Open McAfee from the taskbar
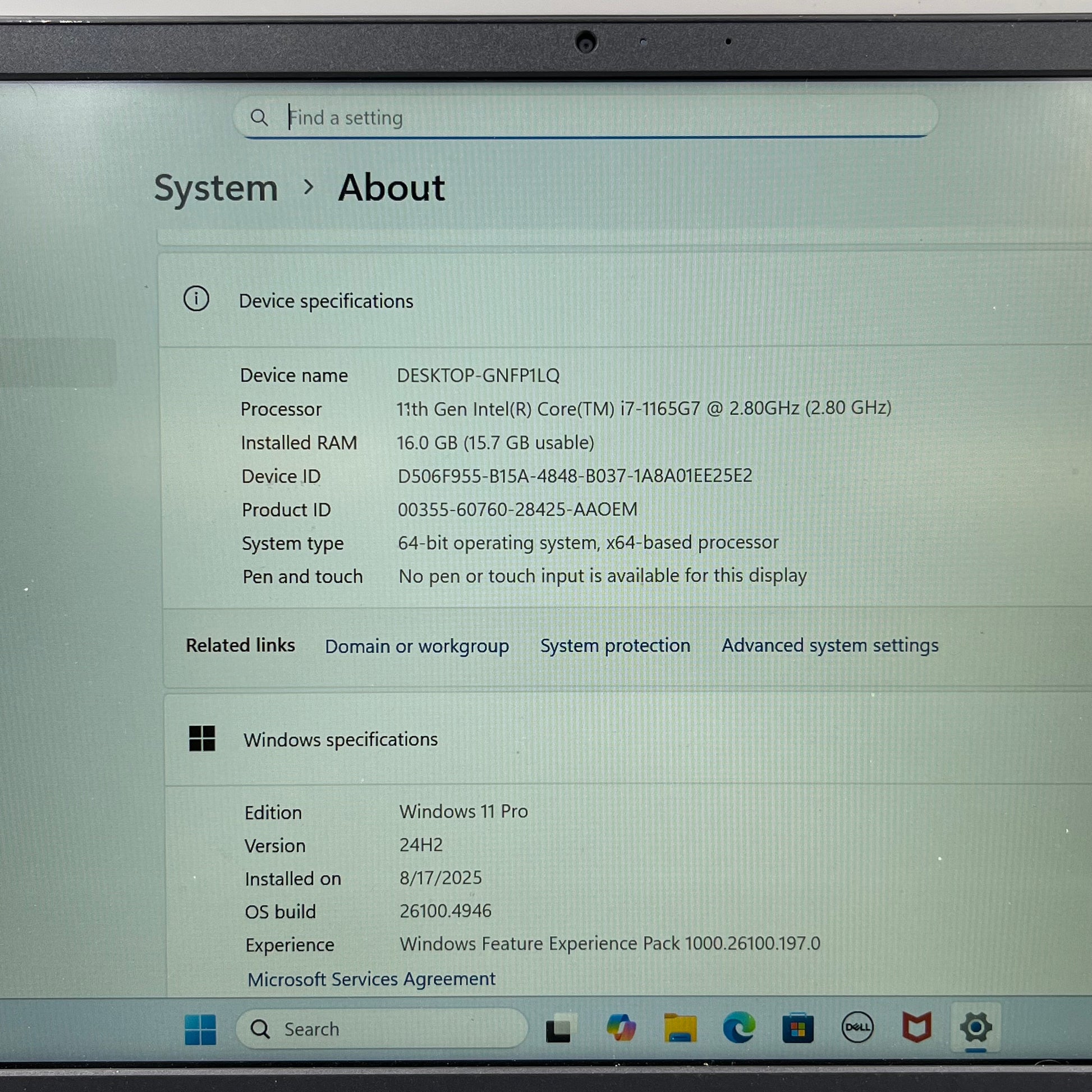This screenshot has height=1092, width=1092. point(916,1027)
